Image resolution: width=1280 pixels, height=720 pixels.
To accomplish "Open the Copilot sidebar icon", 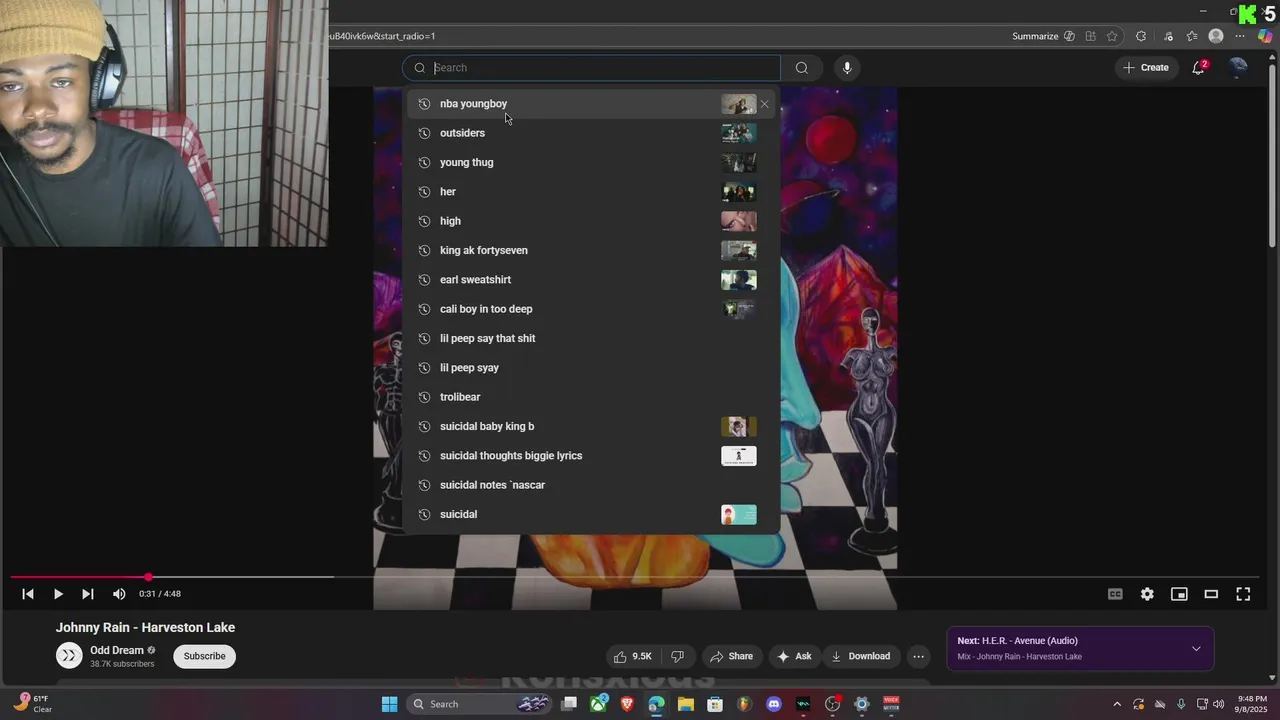I will (x=1266, y=36).
